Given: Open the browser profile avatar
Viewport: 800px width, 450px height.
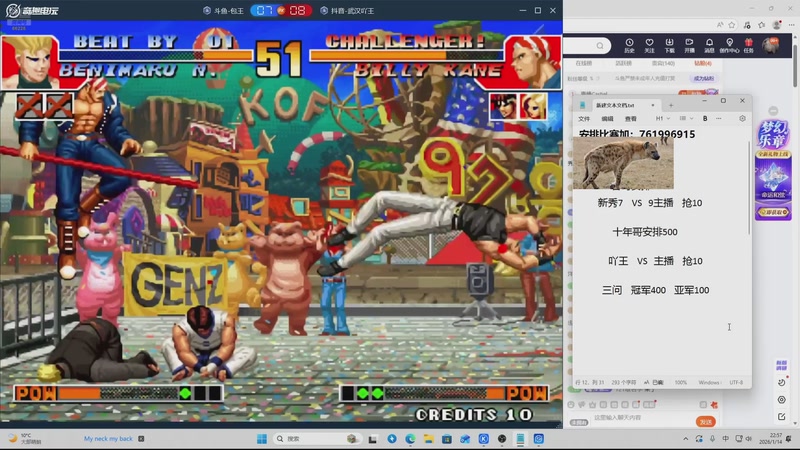Looking at the screenshot, I should tap(777, 24).
